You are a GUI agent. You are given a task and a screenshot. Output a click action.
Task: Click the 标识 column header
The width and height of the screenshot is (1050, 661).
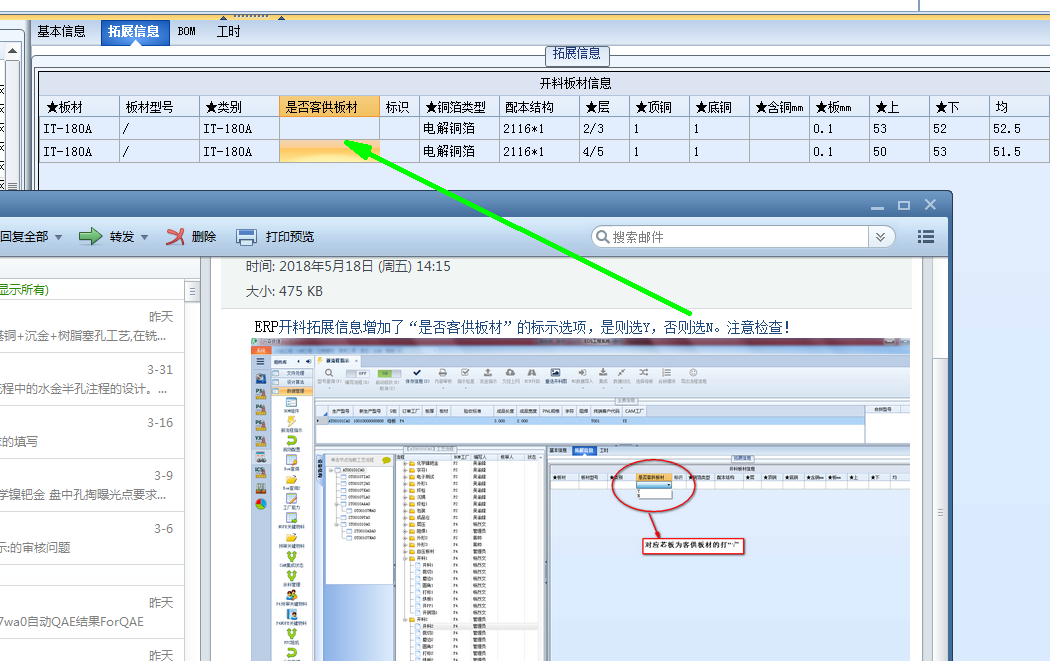pos(399,107)
